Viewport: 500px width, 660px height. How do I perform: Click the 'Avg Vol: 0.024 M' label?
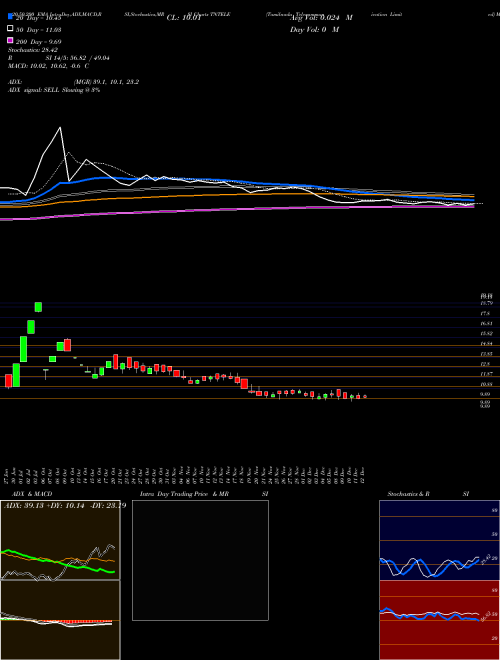click(321, 18)
